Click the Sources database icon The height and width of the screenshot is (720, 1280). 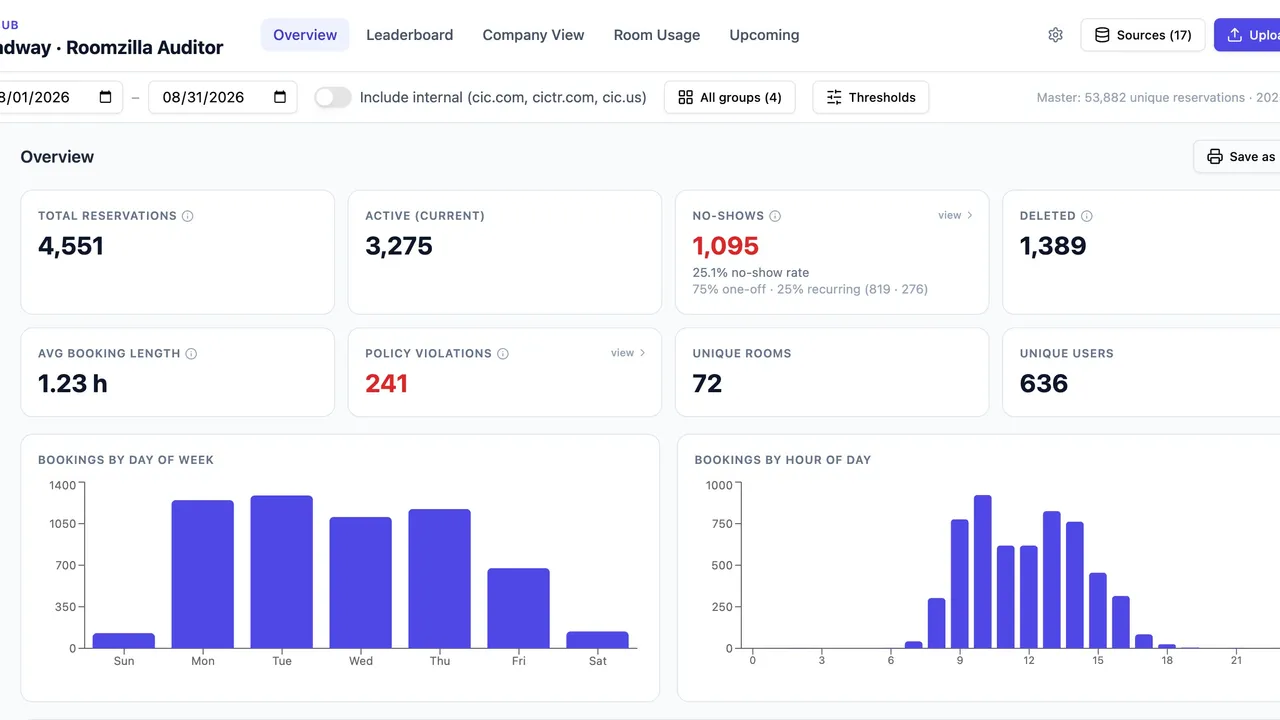tap(1102, 35)
